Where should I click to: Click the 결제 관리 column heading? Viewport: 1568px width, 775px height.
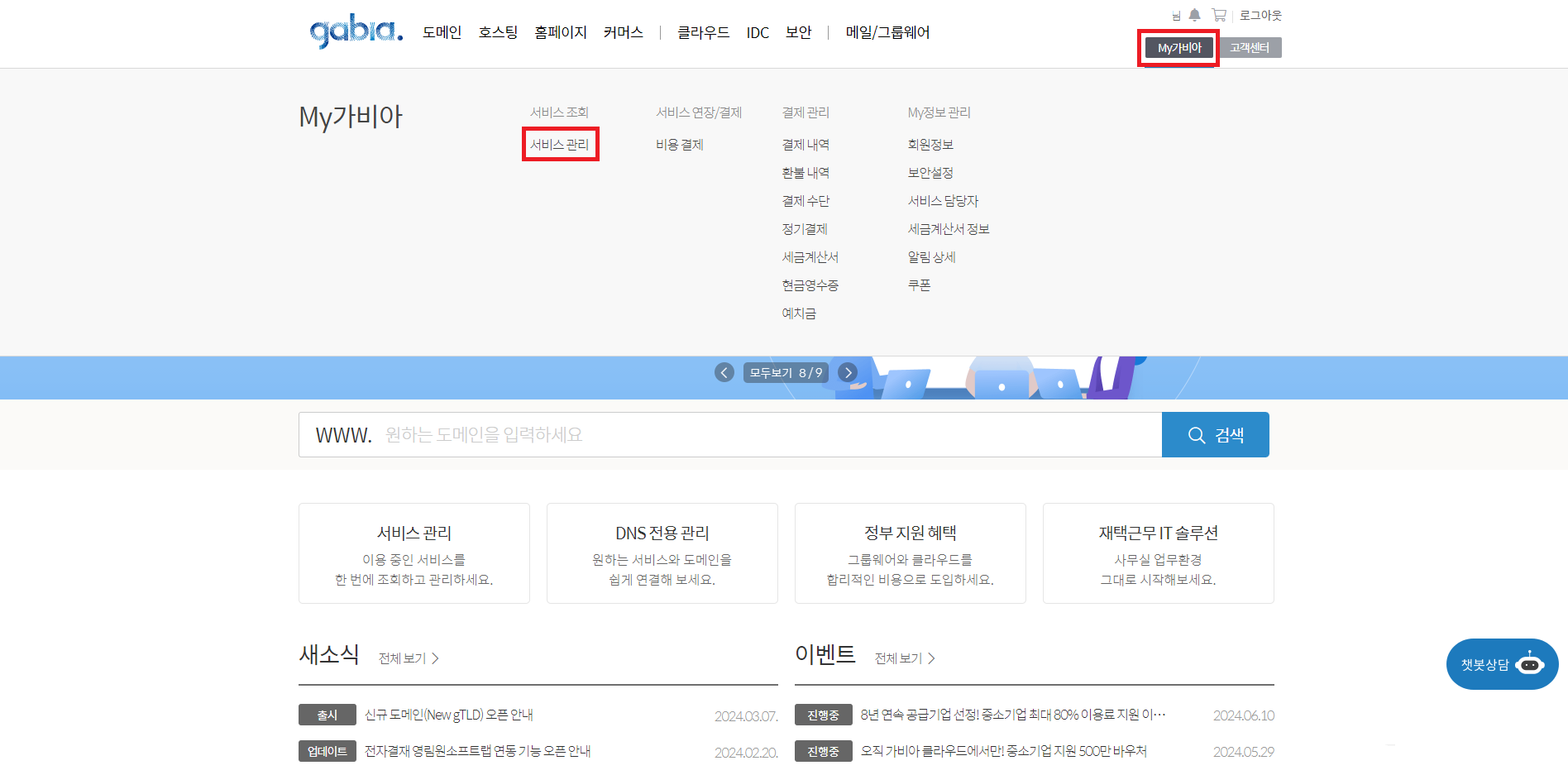tap(806, 112)
